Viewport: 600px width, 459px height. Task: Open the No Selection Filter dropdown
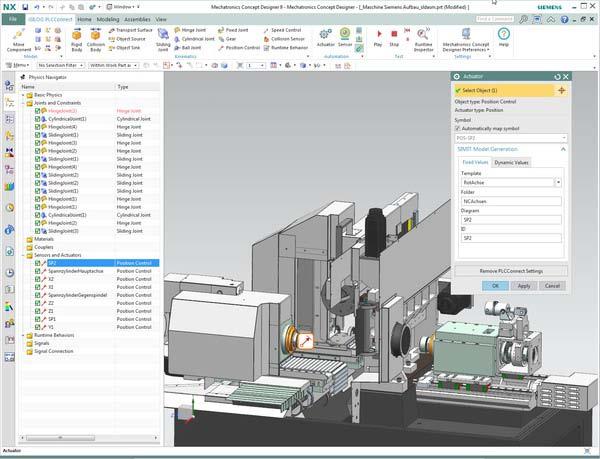[x=60, y=65]
